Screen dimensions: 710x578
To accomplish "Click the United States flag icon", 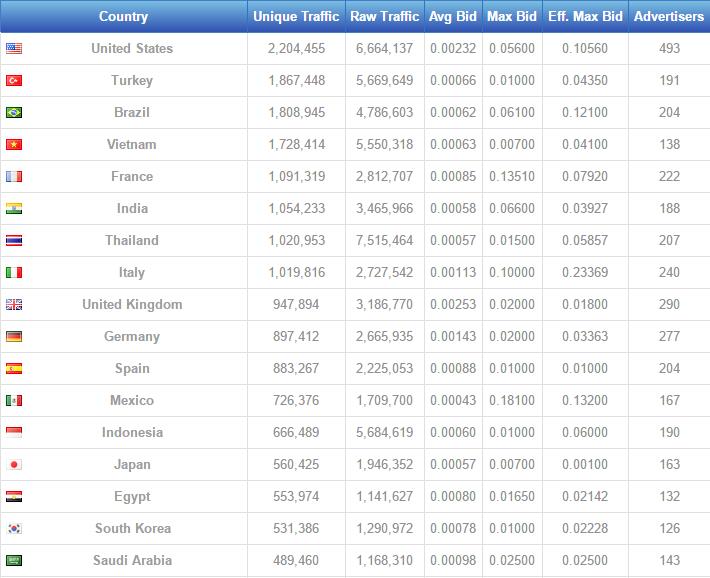I will (14, 48).
